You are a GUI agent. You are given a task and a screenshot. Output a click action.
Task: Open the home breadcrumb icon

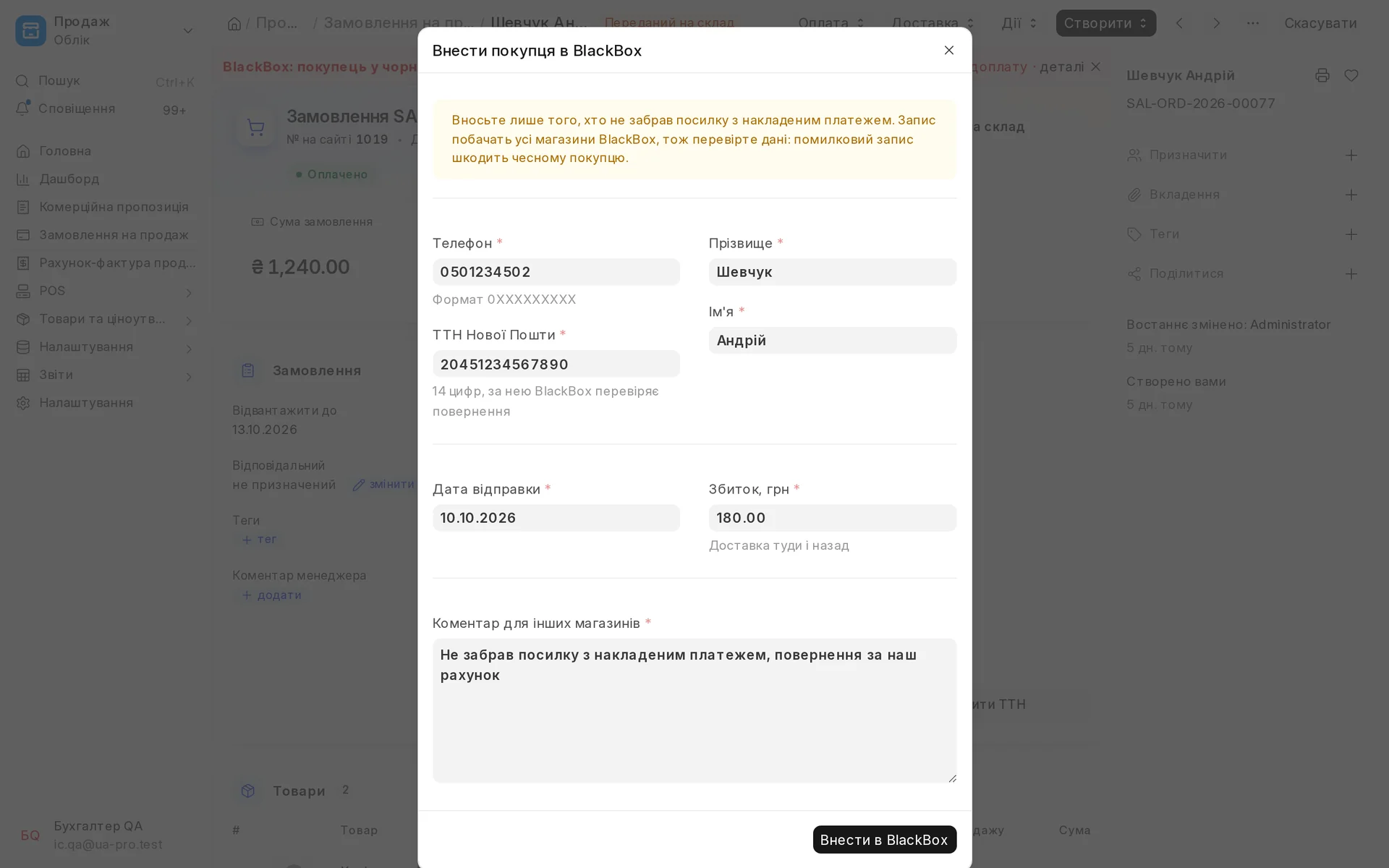[234, 23]
